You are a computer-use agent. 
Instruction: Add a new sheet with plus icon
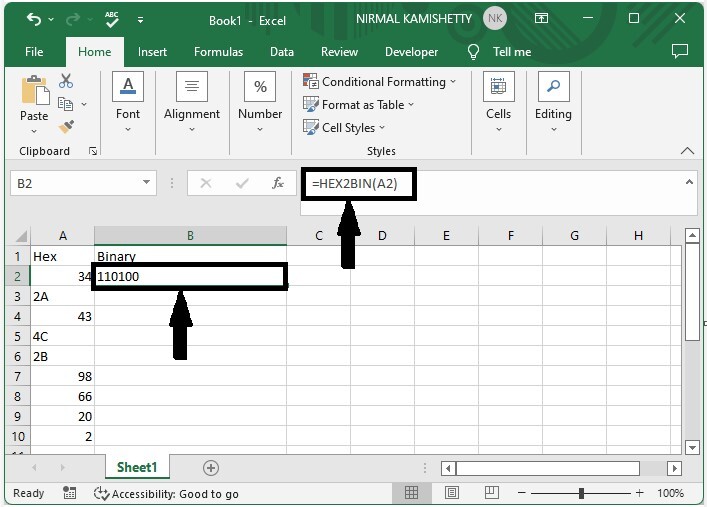coord(211,468)
